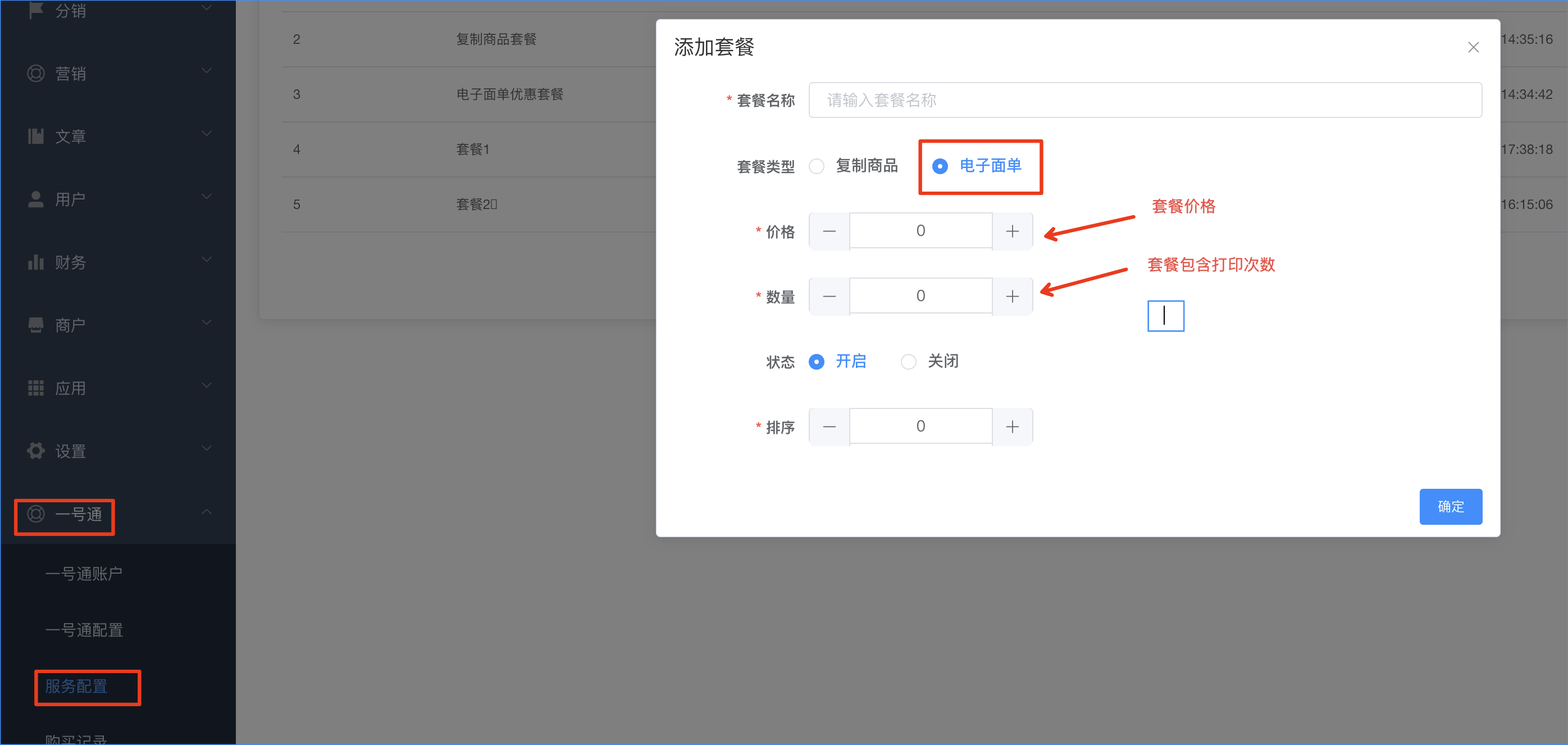1568x745 pixels.
Task: Click the 一号通 sidebar icon
Action: coord(36,514)
